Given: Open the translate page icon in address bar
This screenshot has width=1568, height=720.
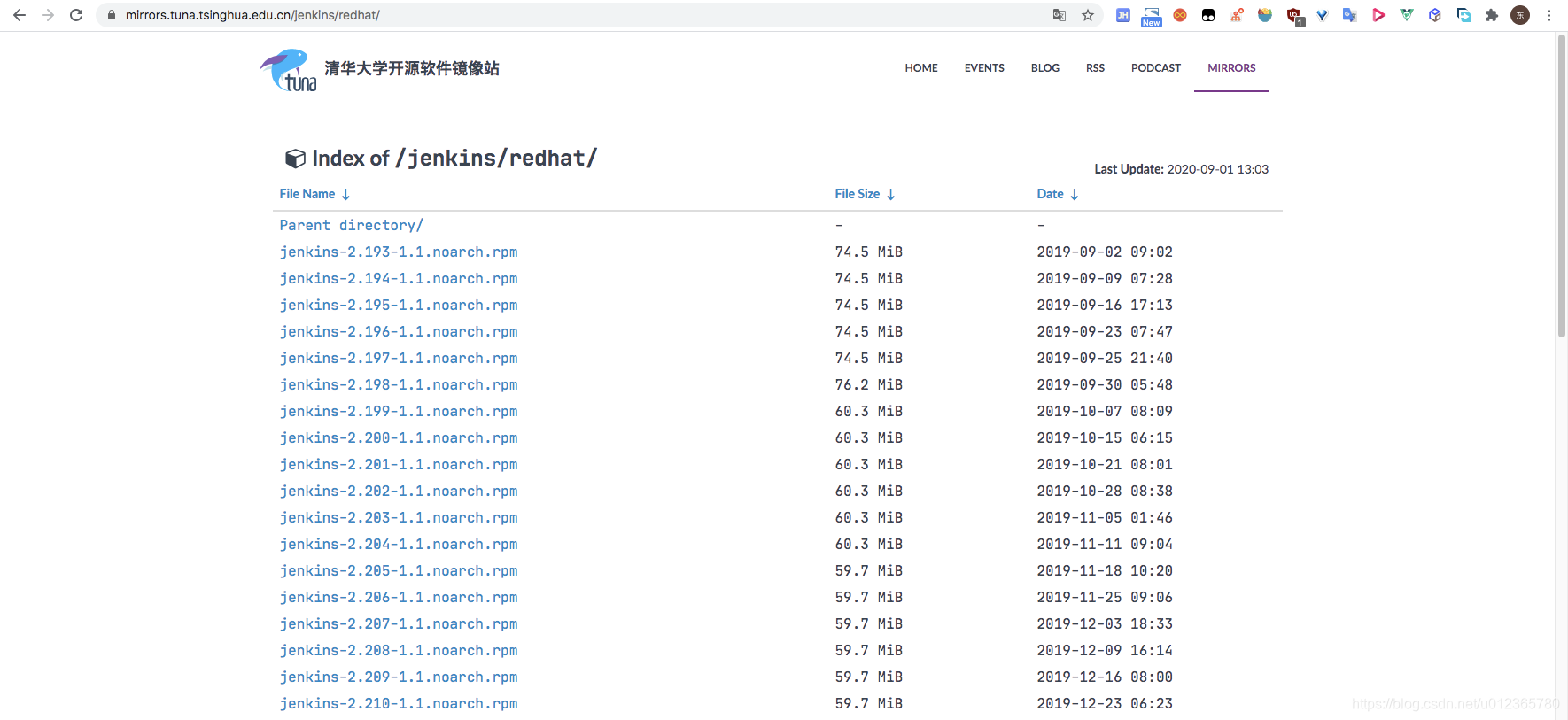Looking at the screenshot, I should point(1060,15).
